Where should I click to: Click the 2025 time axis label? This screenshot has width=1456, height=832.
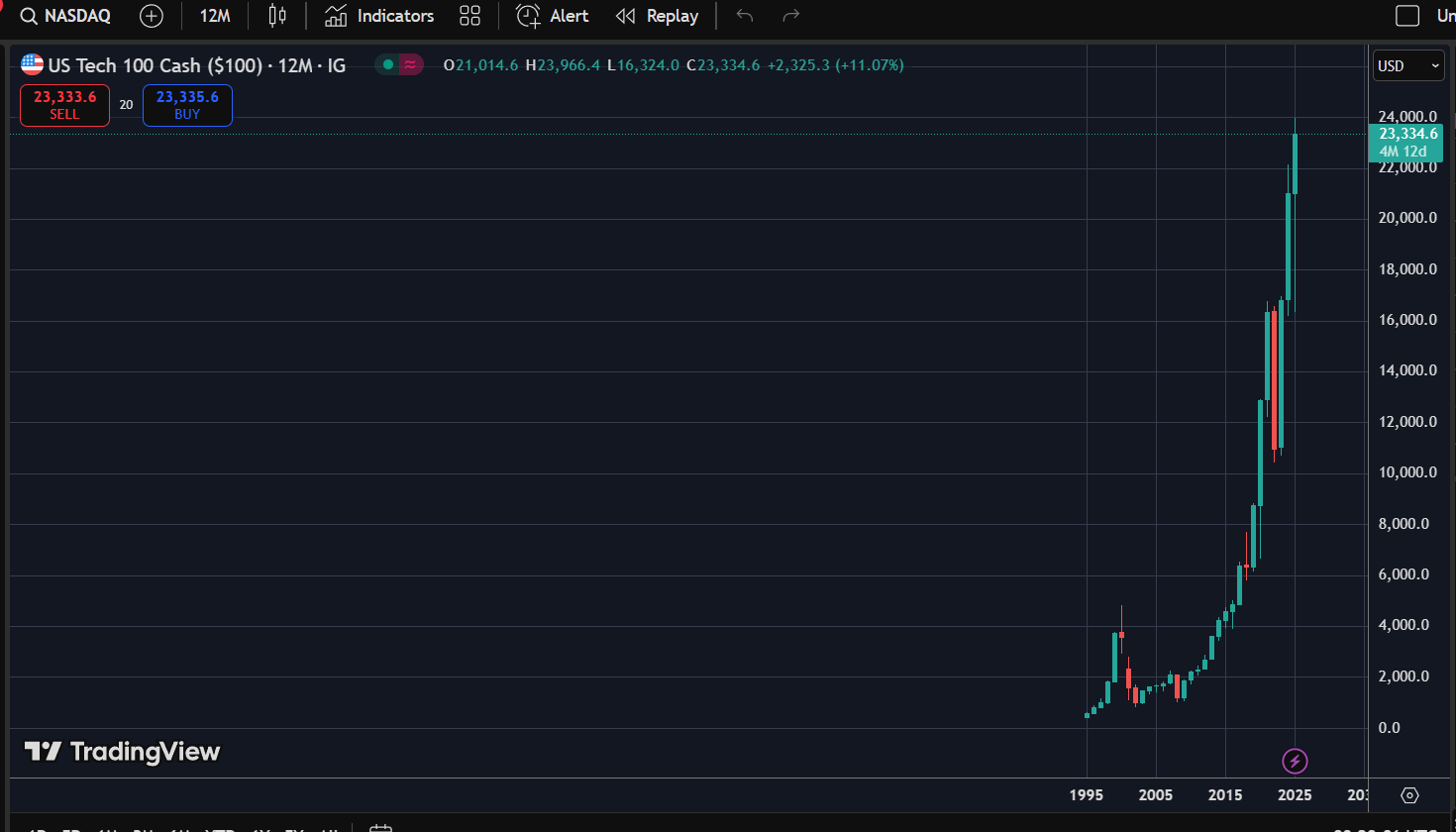tap(1295, 795)
